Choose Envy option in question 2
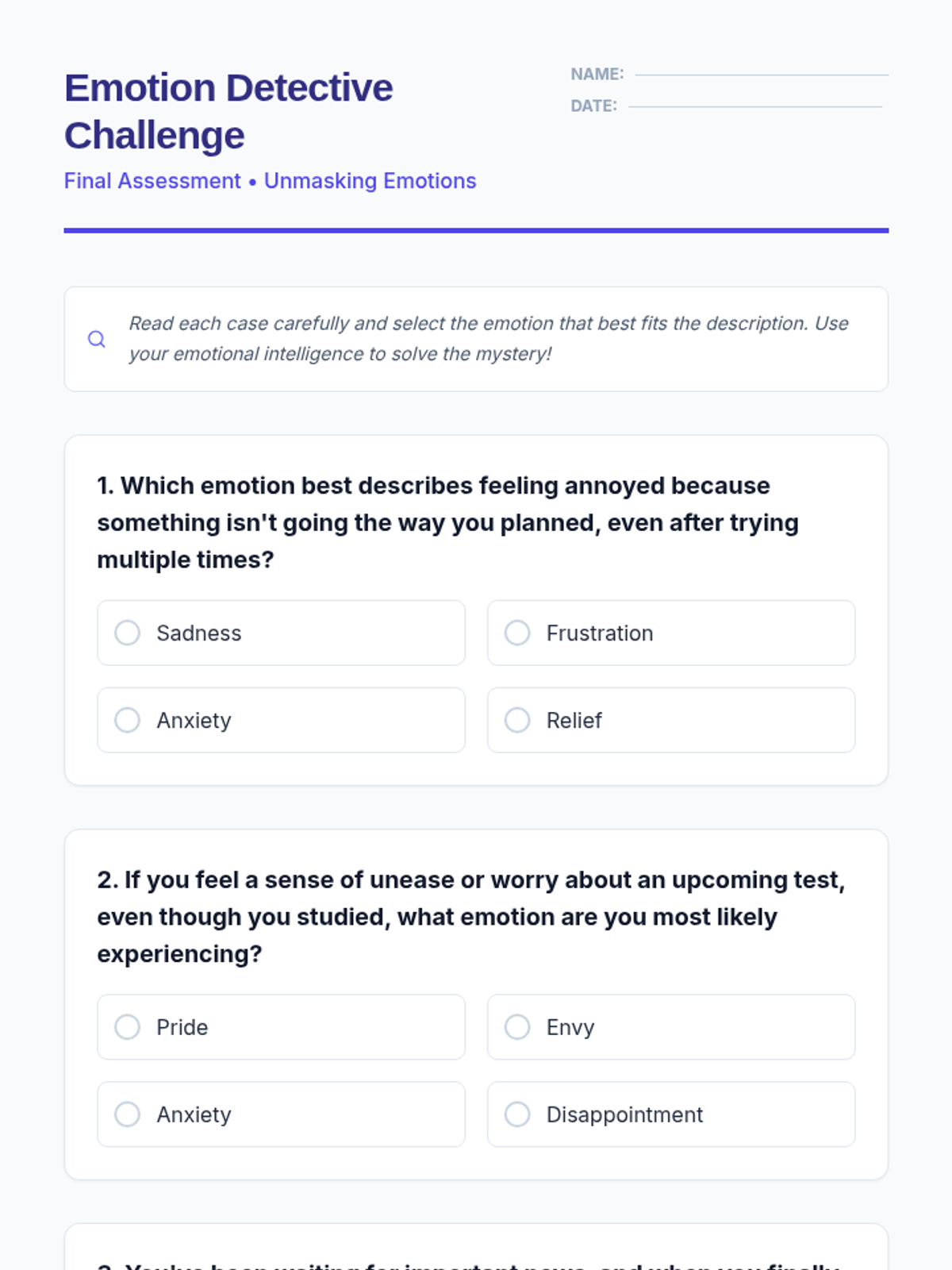 coord(671,1027)
